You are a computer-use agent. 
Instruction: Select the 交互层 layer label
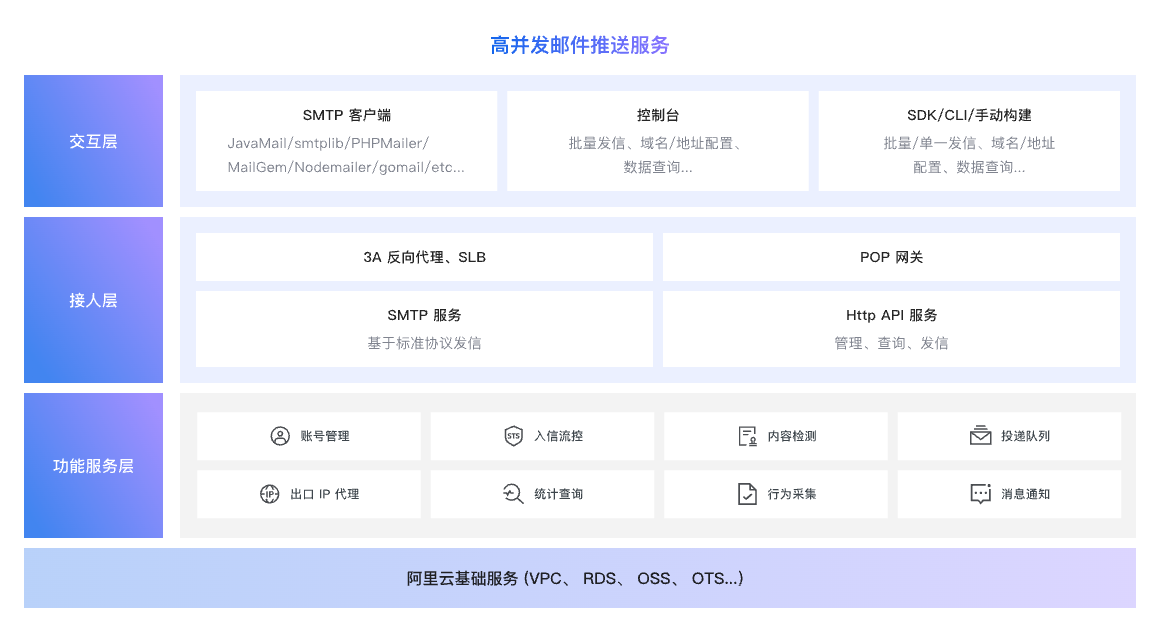(93, 141)
